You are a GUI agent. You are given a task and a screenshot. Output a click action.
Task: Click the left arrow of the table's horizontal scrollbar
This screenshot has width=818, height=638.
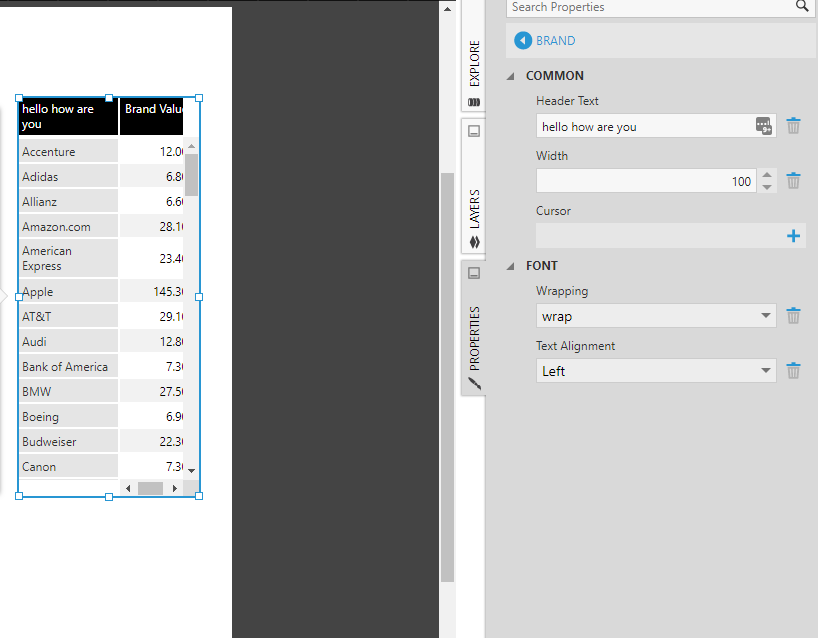pos(128,488)
